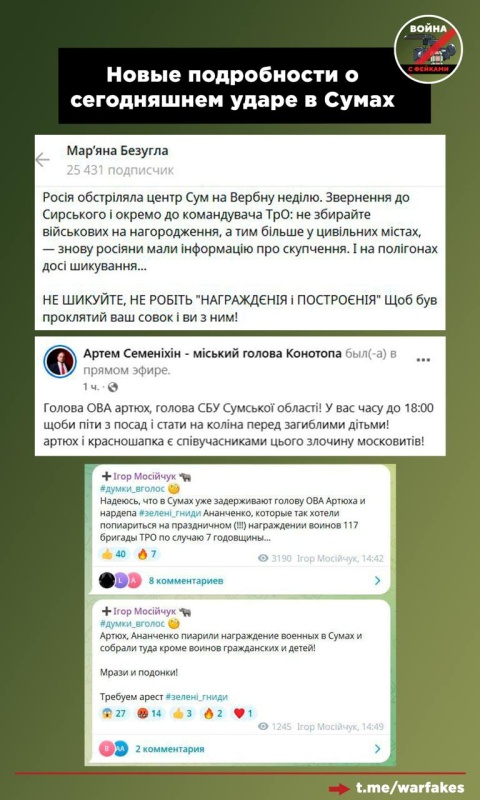Click the globe privacy icon under Семеніхін's name
Screen dimensions: 480x800
tap(113, 387)
